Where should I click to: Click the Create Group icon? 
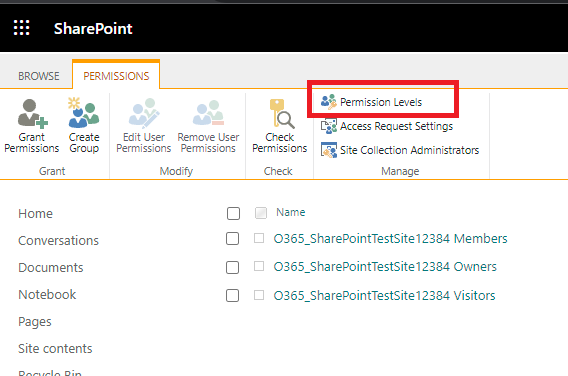[84, 112]
